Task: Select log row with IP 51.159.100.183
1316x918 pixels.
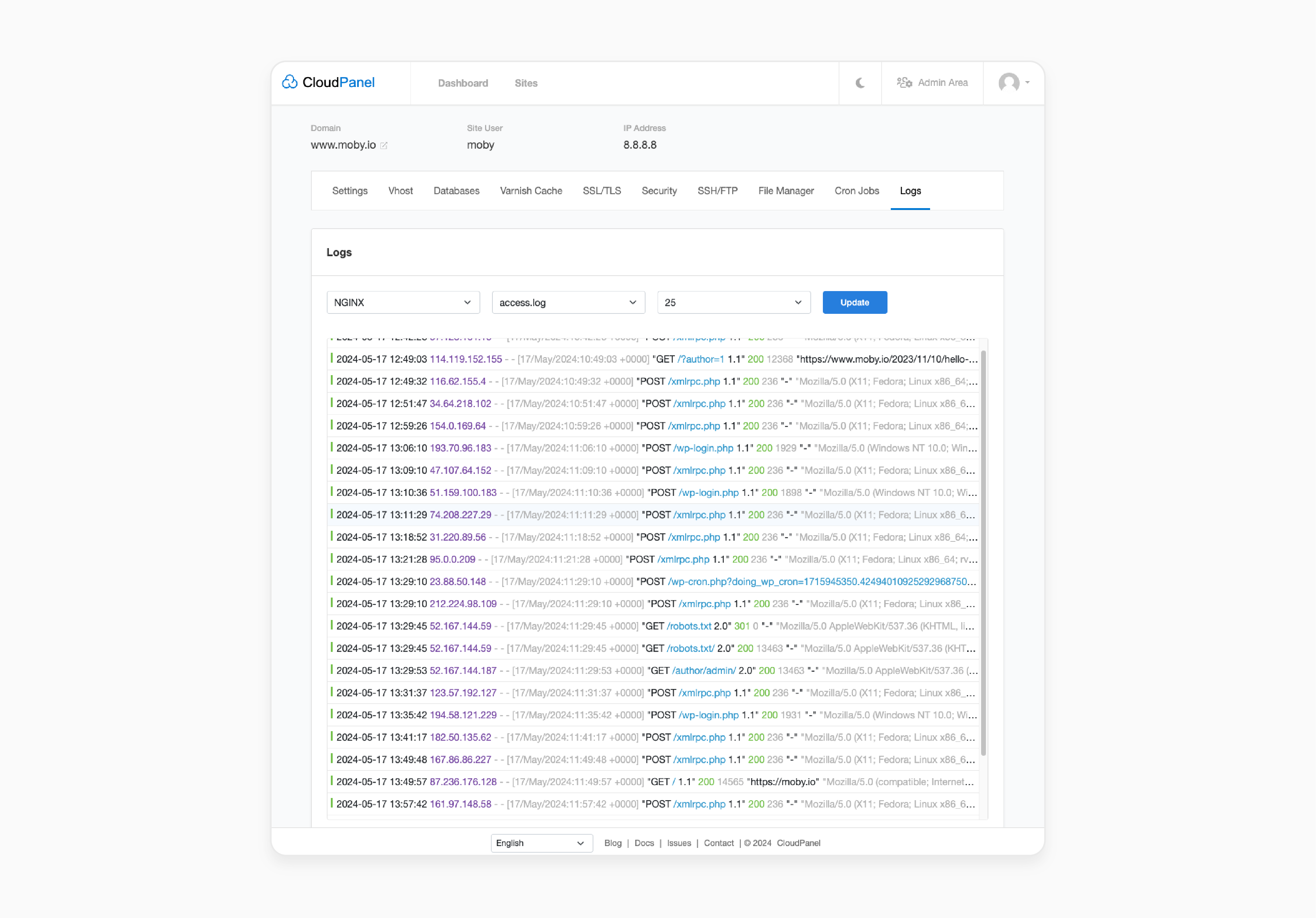Action: 654,493
